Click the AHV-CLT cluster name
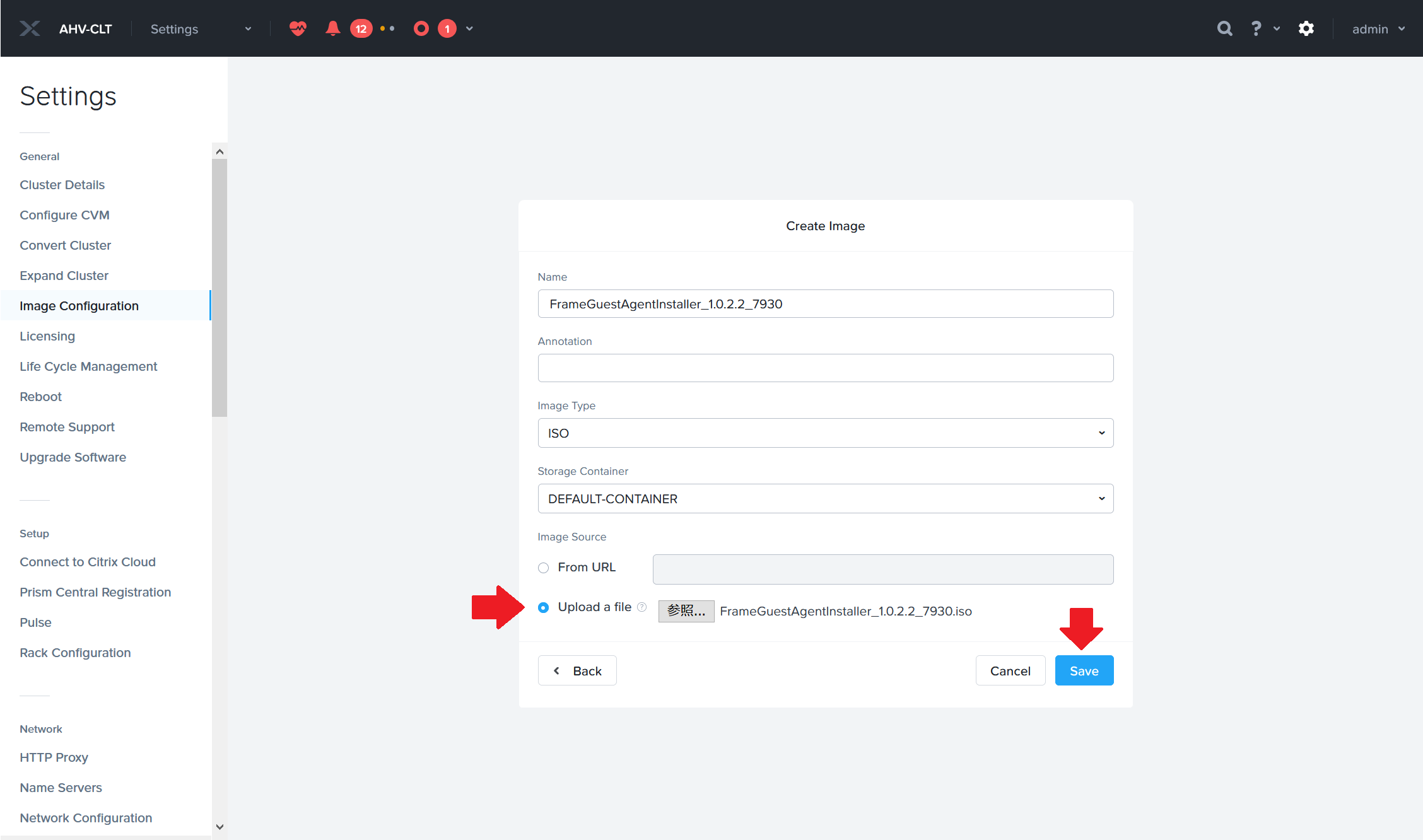Image resolution: width=1423 pixels, height=840 pixels. point(86,28)
